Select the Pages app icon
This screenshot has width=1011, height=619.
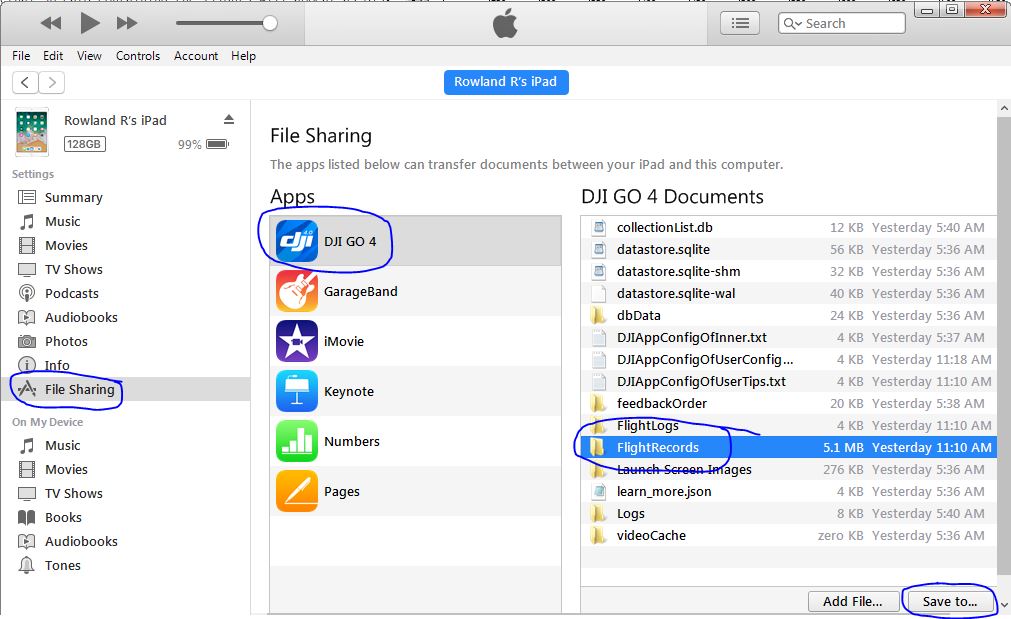tap(297, 491)
